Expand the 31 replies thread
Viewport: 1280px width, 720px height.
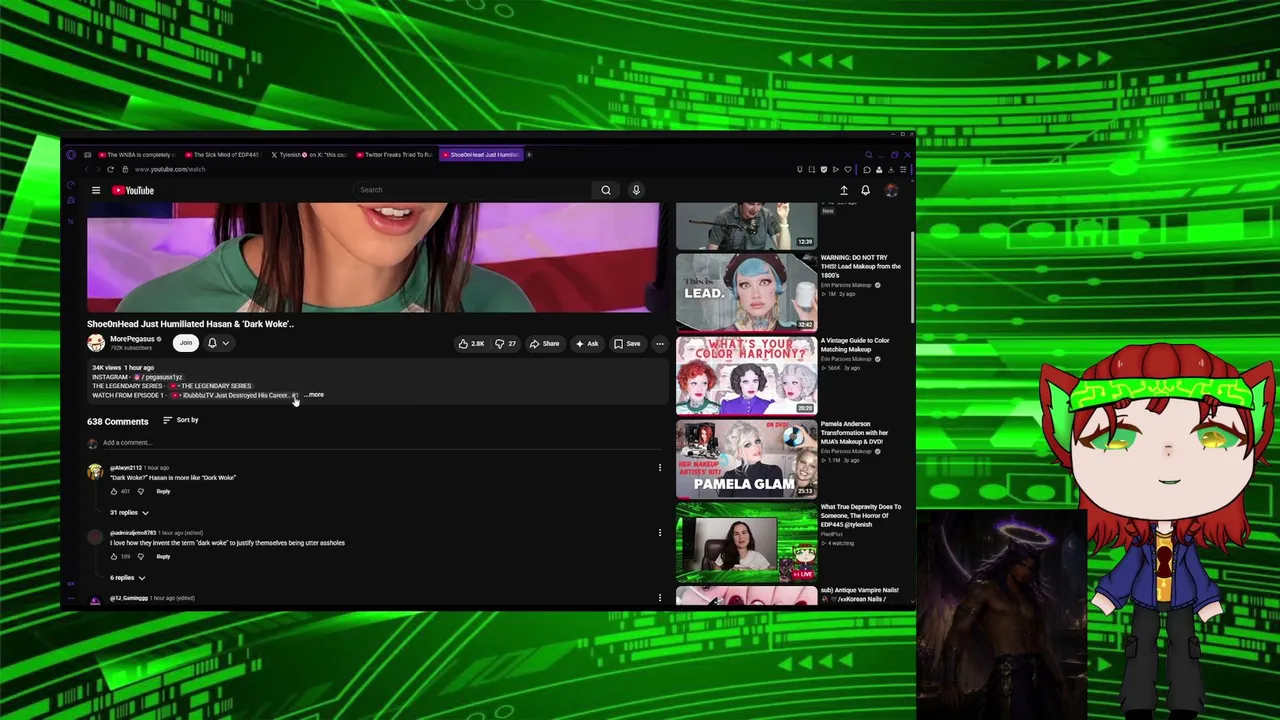(x=129, y=513)
